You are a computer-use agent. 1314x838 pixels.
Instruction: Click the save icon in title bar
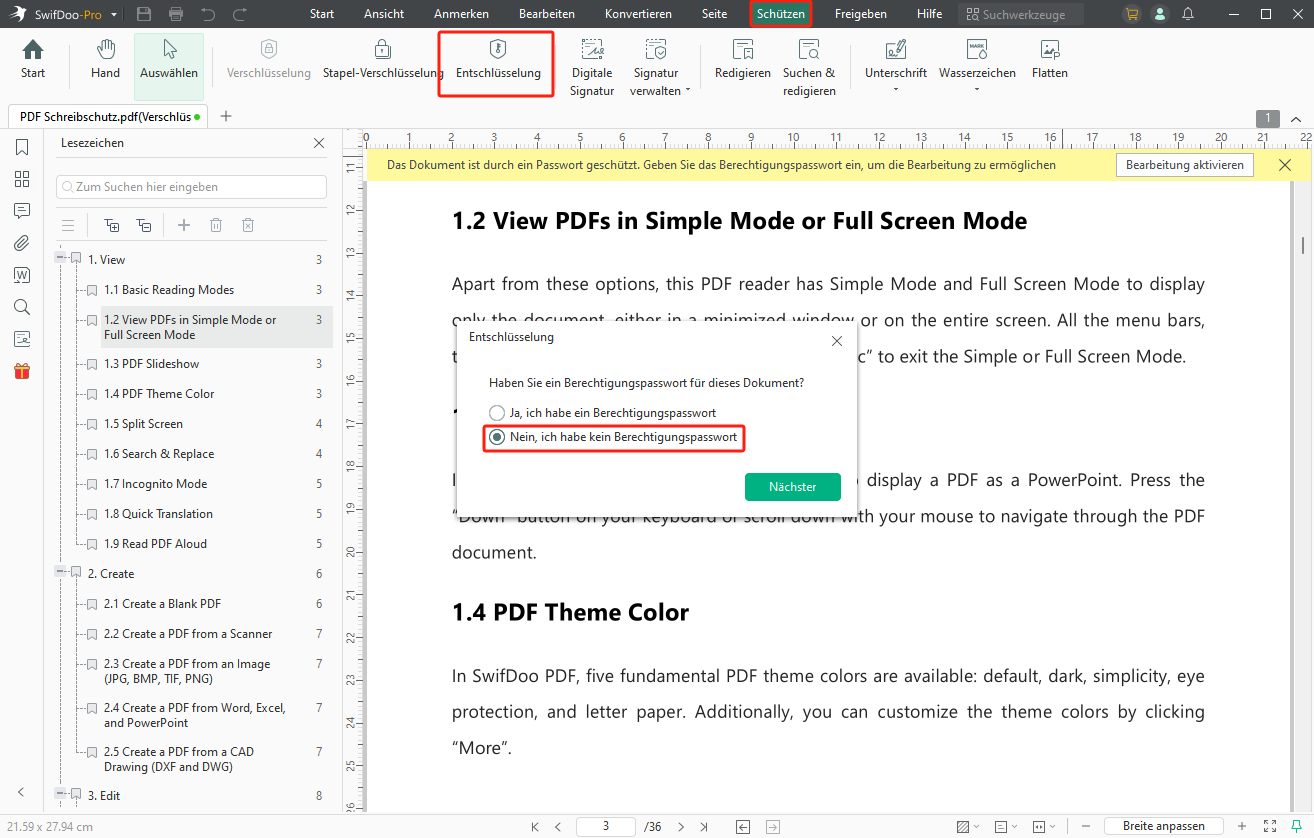coord(144,14)
